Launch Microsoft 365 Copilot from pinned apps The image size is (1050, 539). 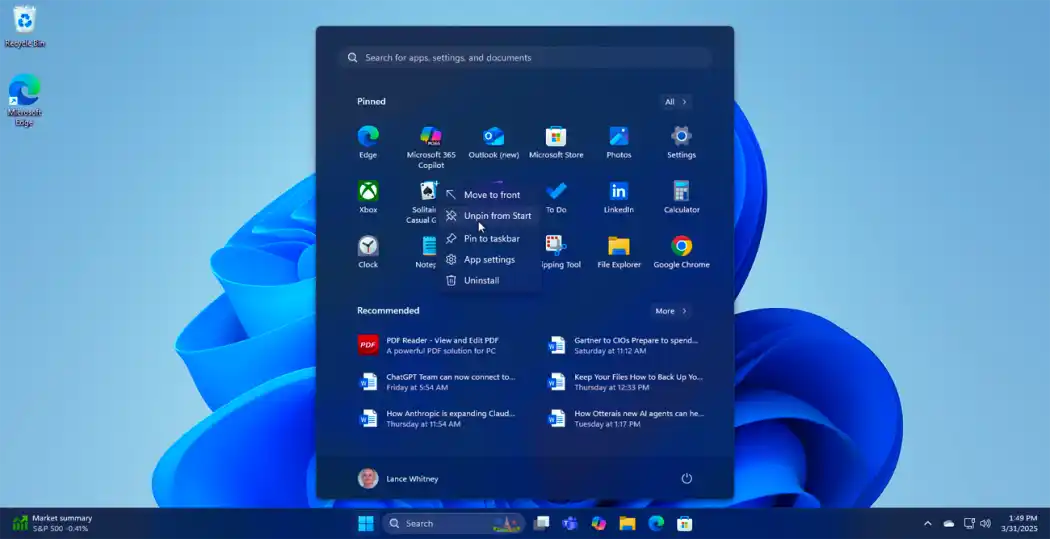click(x=431, y=147)
